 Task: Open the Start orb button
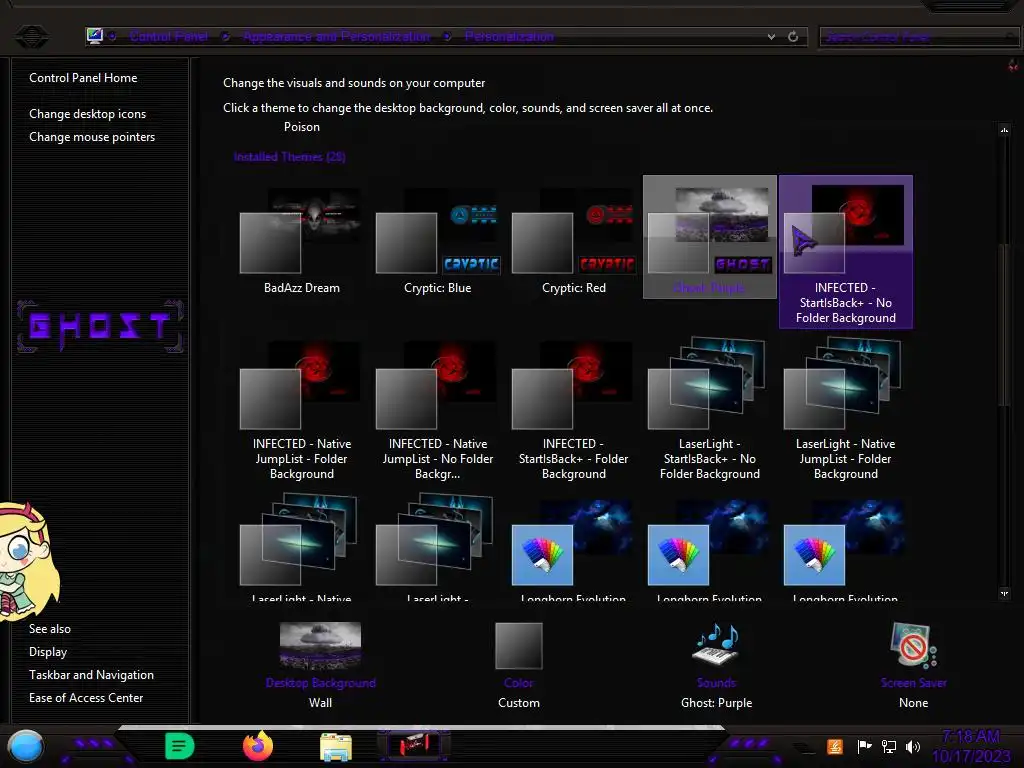(x=25, y=746)
